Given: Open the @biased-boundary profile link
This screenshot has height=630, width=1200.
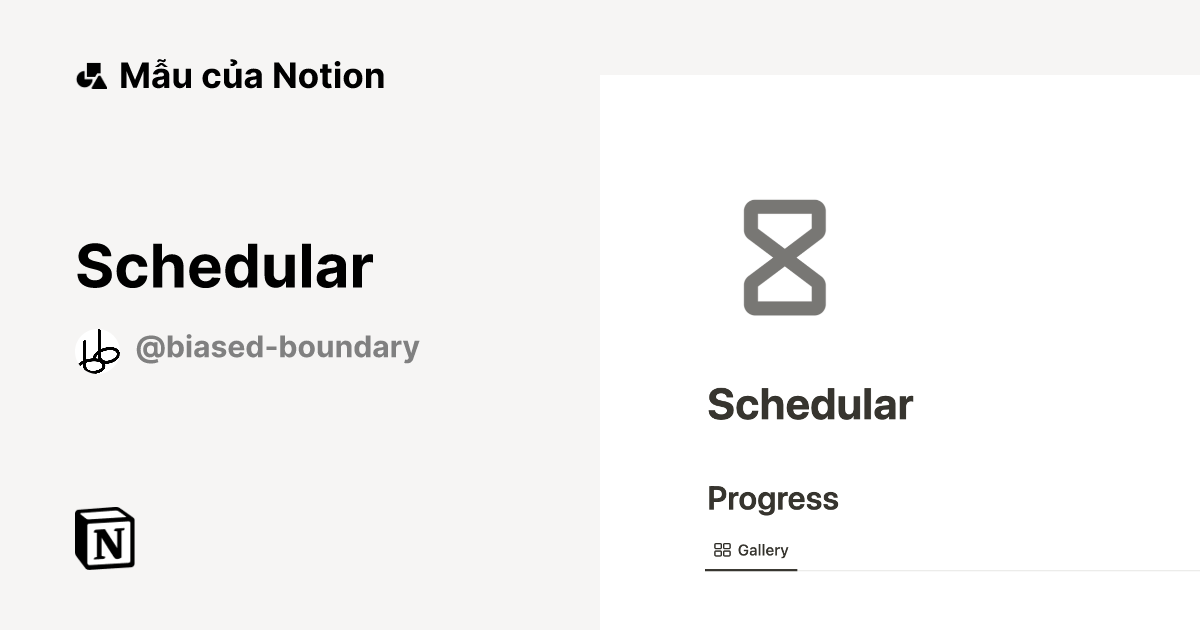Looking at the screenshot, I should (278, 347).
